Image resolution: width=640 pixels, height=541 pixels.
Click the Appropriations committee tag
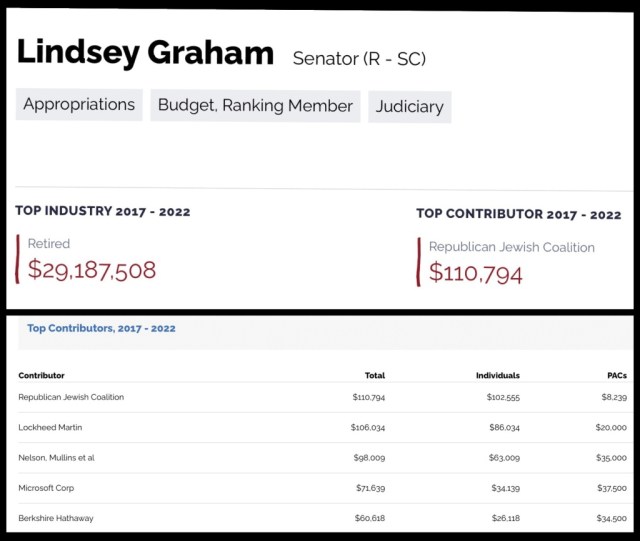point(79,105)
